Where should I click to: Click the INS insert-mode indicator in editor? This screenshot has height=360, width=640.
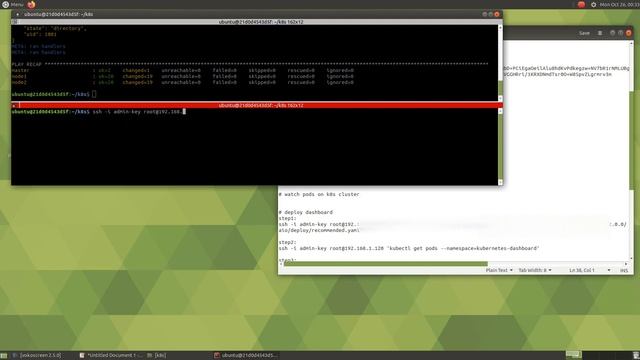[624, 271]
